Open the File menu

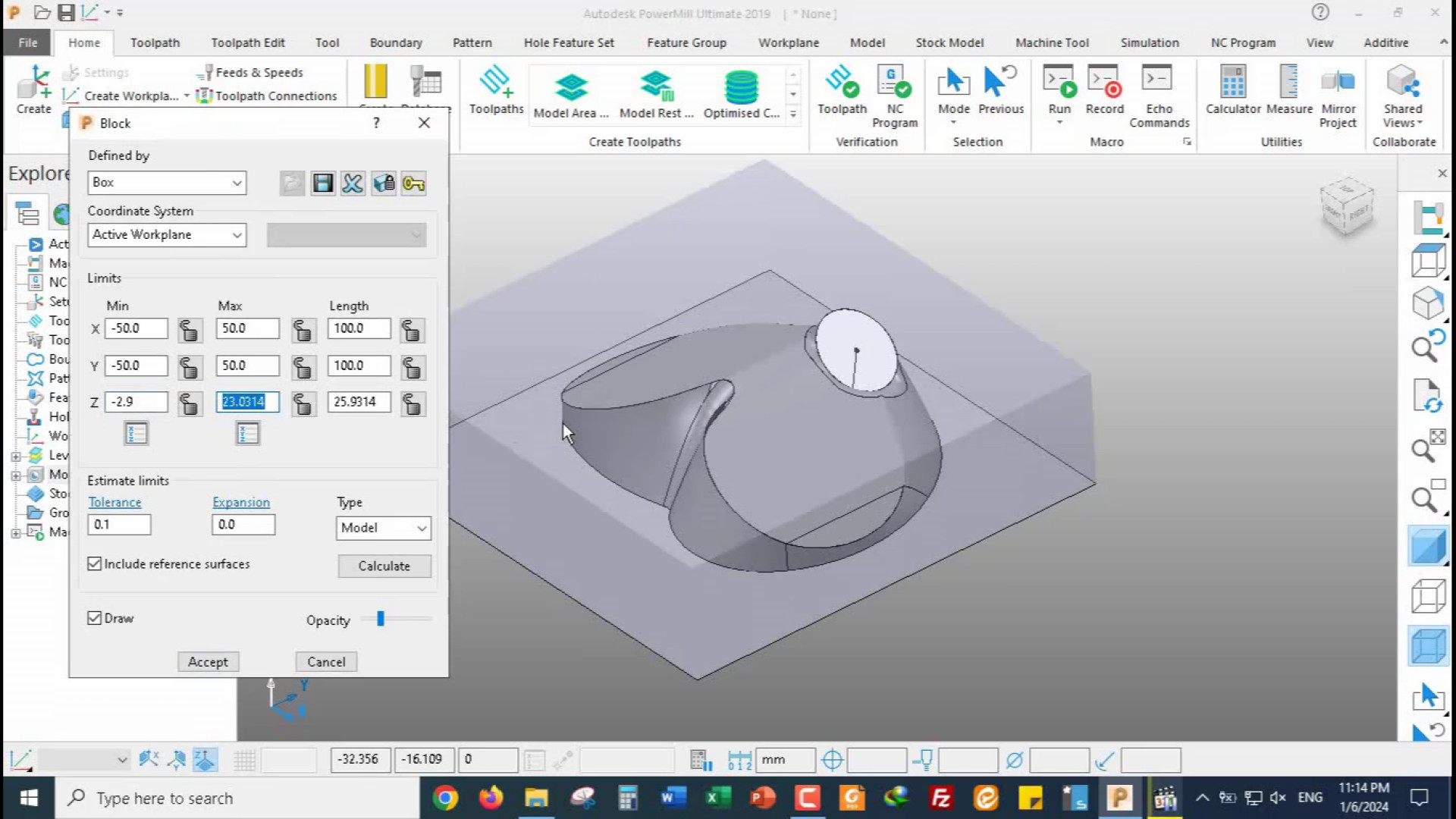pos(28,42)
